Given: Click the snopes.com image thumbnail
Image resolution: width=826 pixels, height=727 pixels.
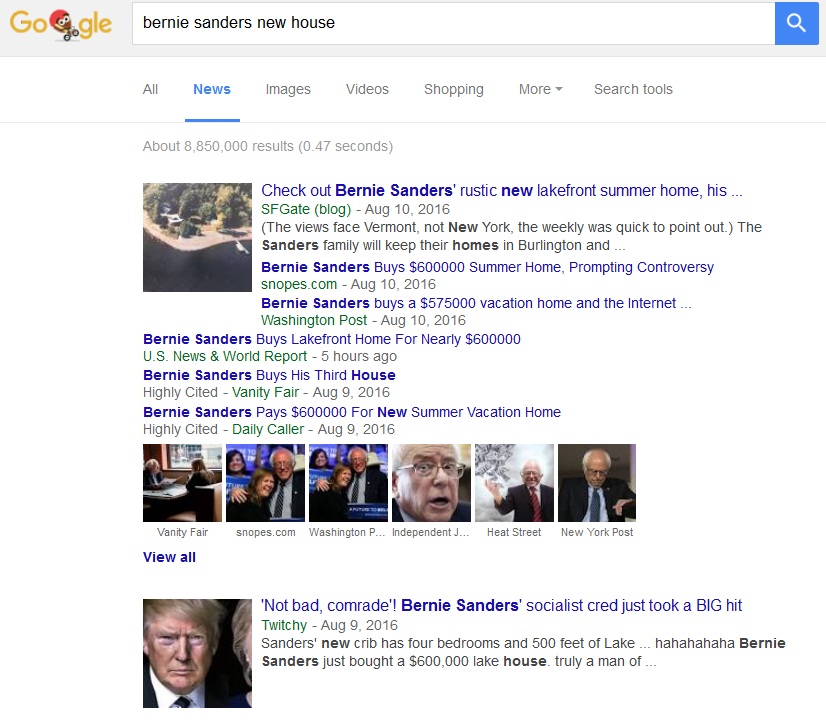Looking at the screenshot, I should tap(266, 483).
